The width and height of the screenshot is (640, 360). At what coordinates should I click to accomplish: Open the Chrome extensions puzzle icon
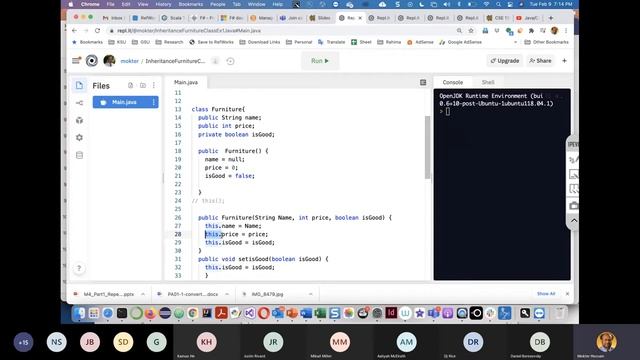pos(531,31)
